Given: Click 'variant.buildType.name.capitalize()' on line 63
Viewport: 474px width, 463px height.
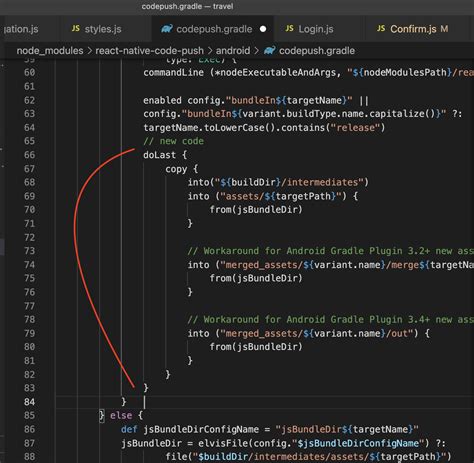Looking at the screenshot, I should pyautogui.click(x=339, y=114).
